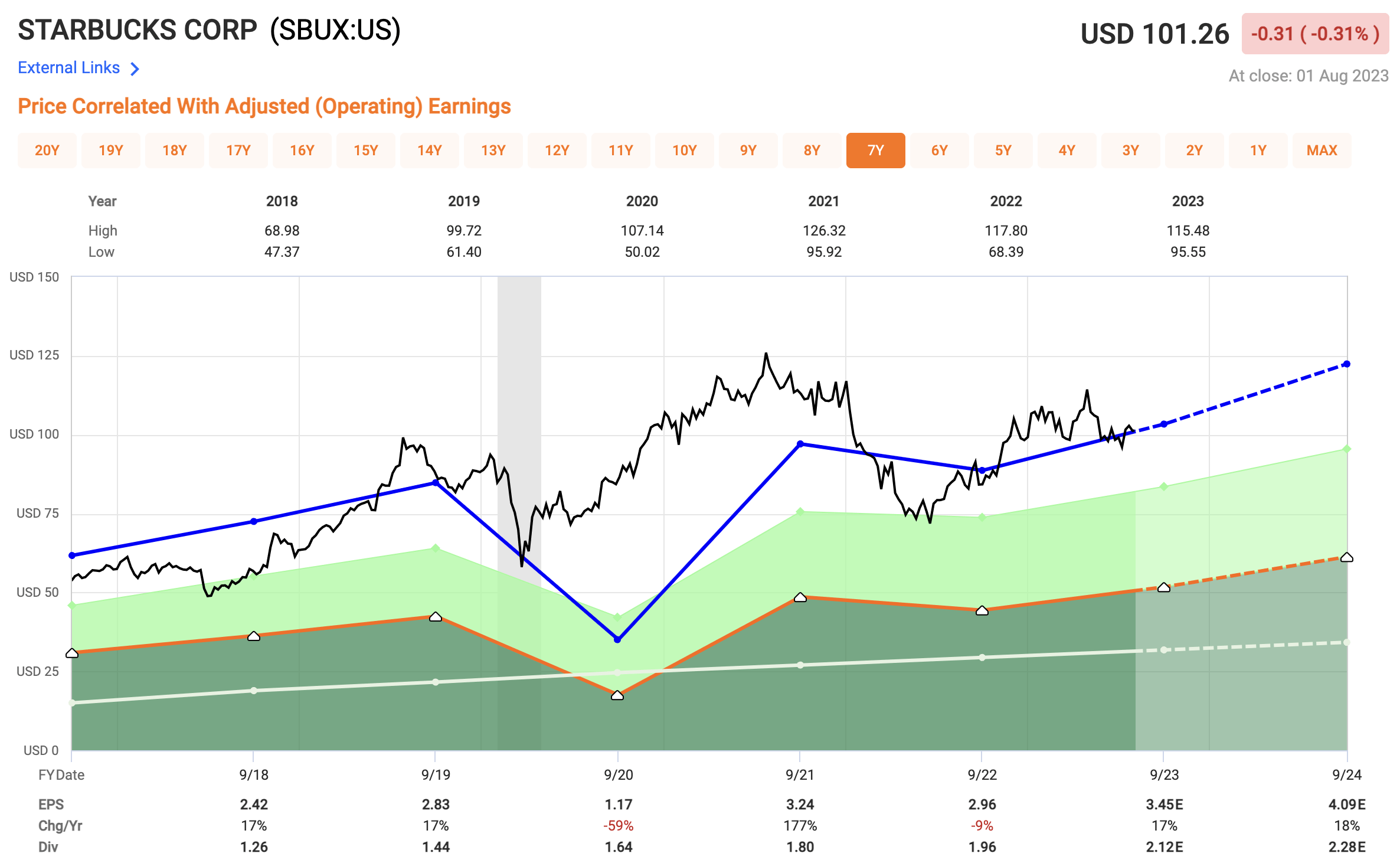Switch chart to 5Y
This screenshot has height=863, width=1400.
1003,151
